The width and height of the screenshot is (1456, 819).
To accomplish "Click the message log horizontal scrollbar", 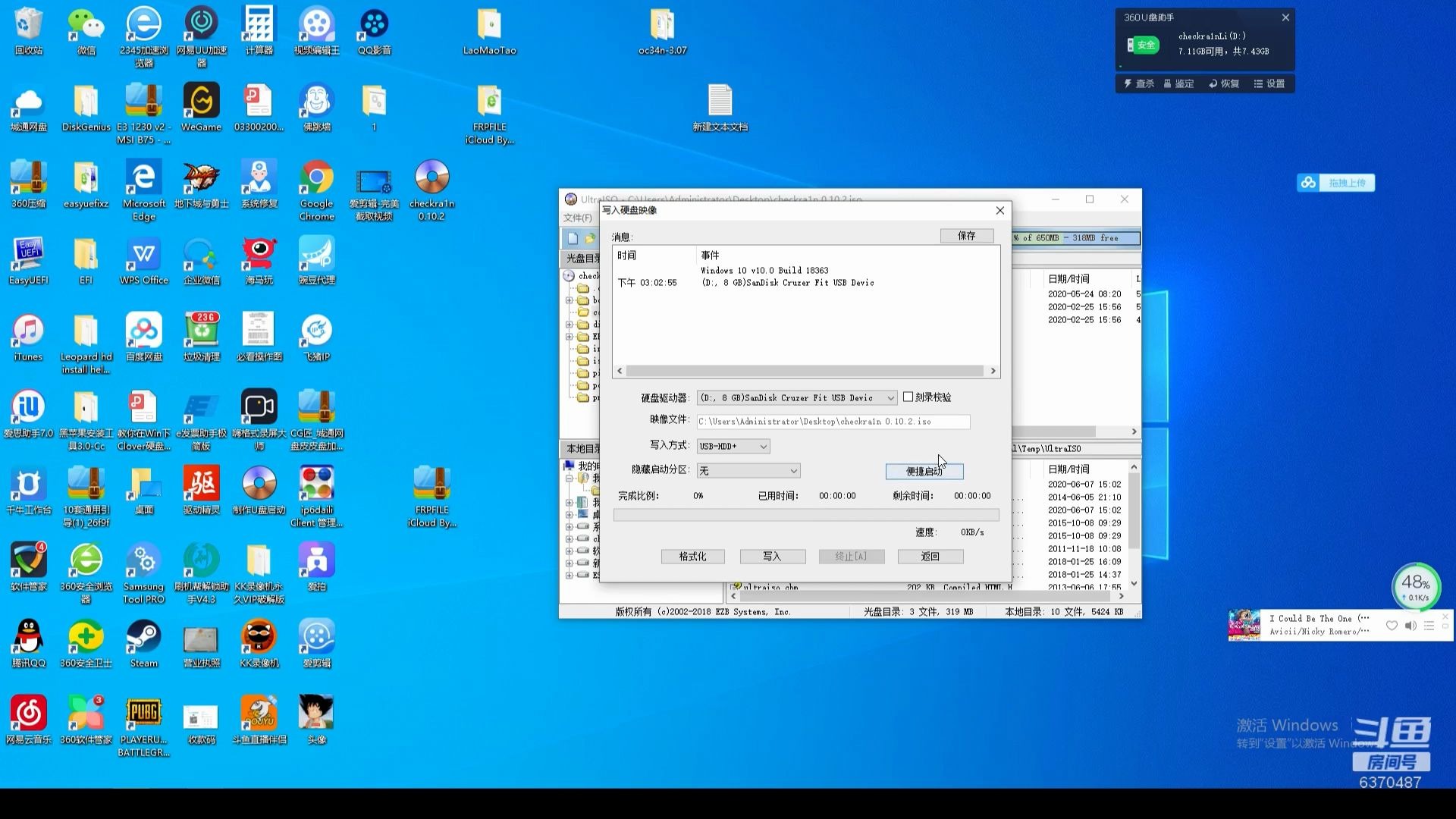I will 805,371.
